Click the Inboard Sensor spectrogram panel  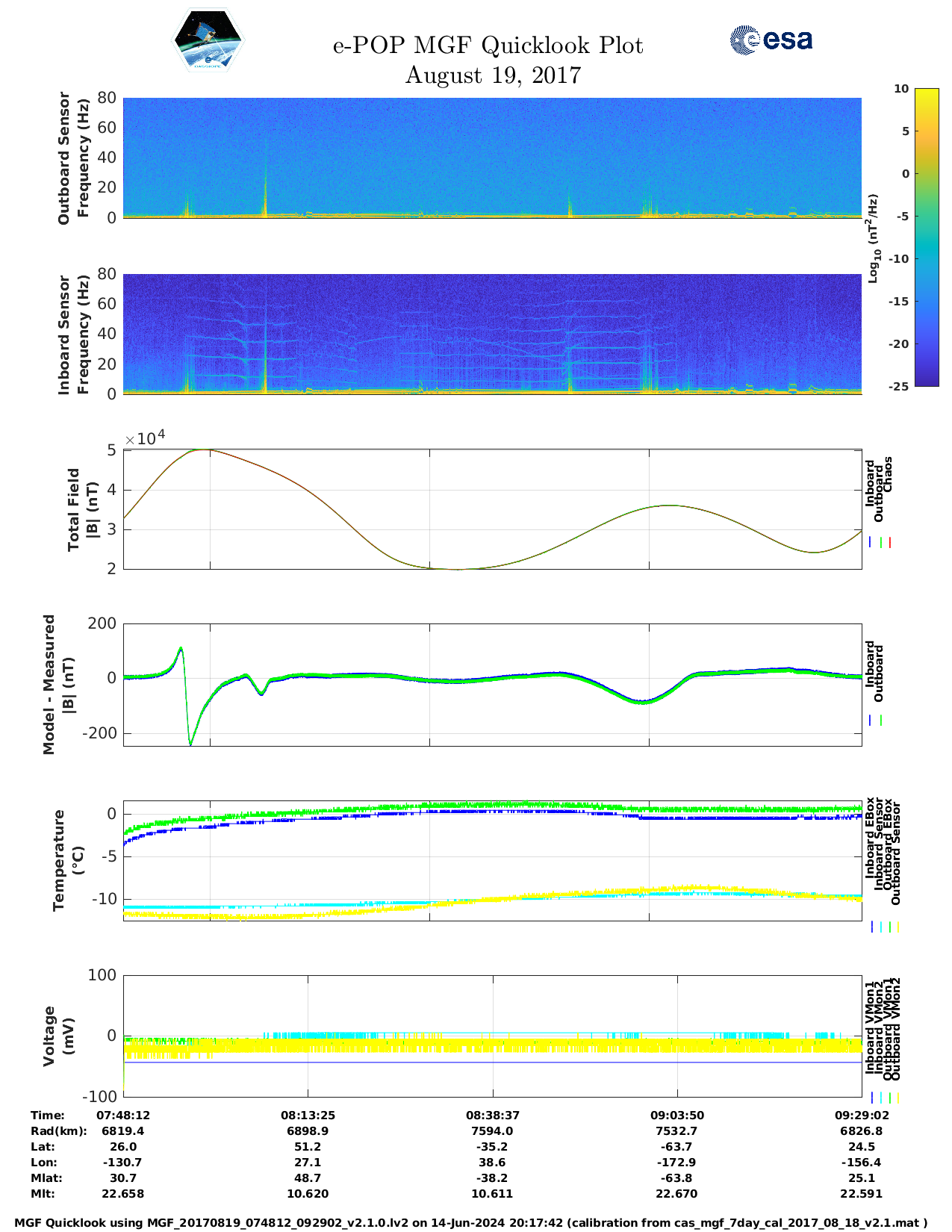(x=492, y=333)
